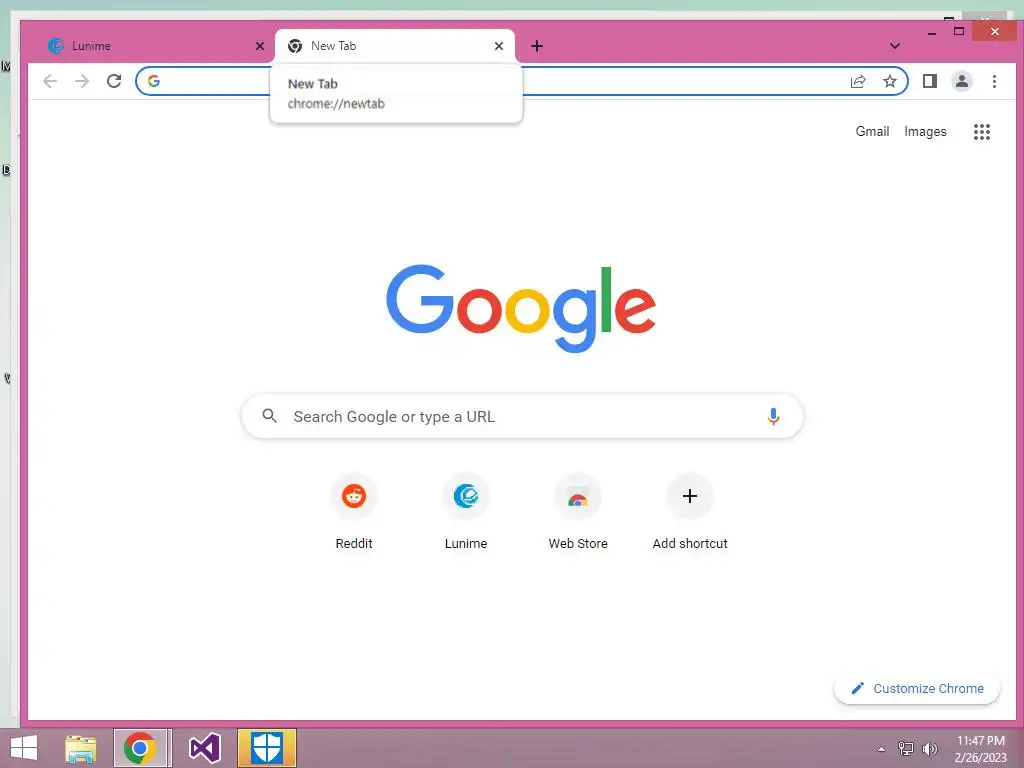Open the Google apps grid
The image size is (1024, 768).
(x=982, y=132)
